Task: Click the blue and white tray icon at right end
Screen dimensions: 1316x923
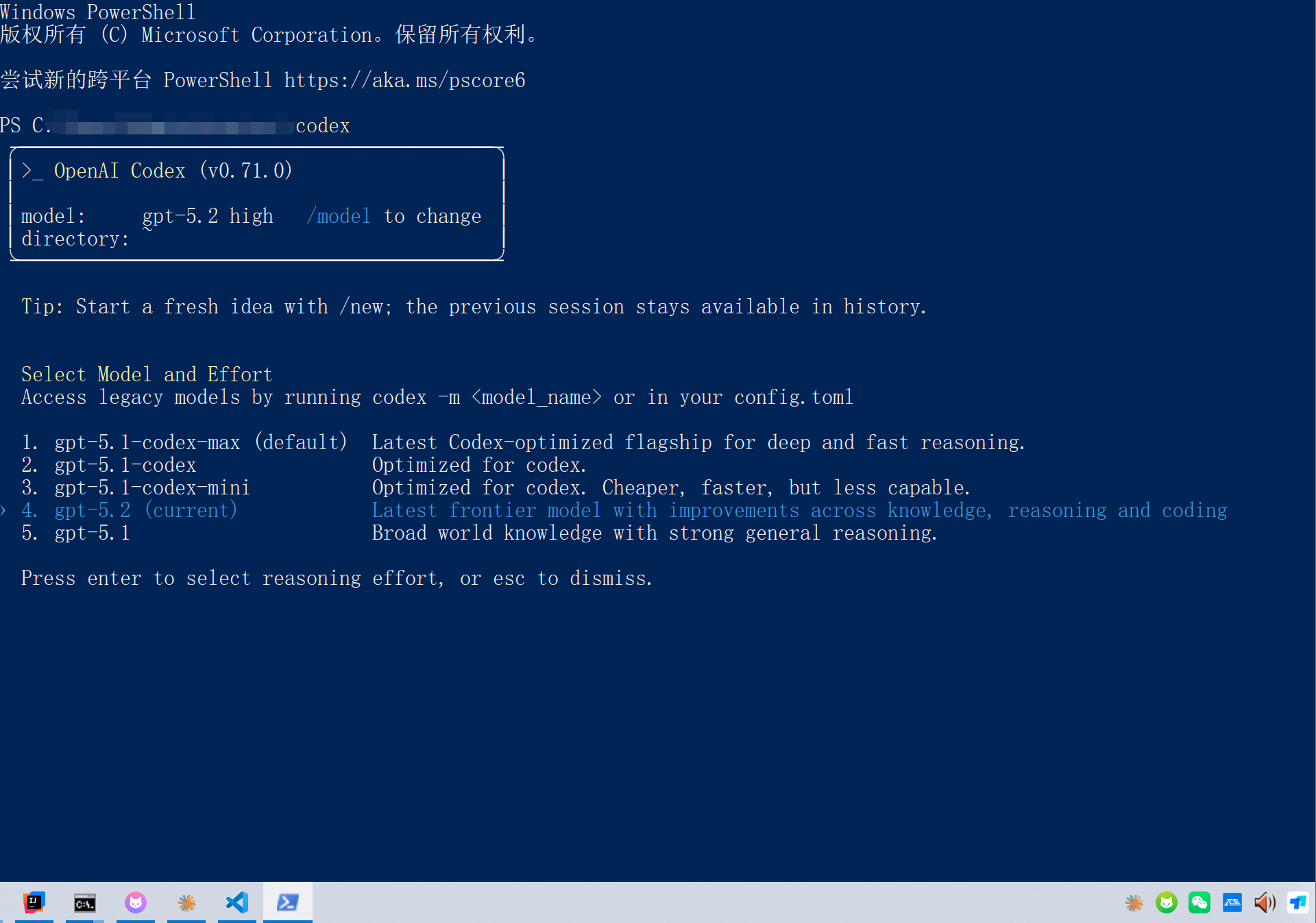Action: coord(1297,902)
